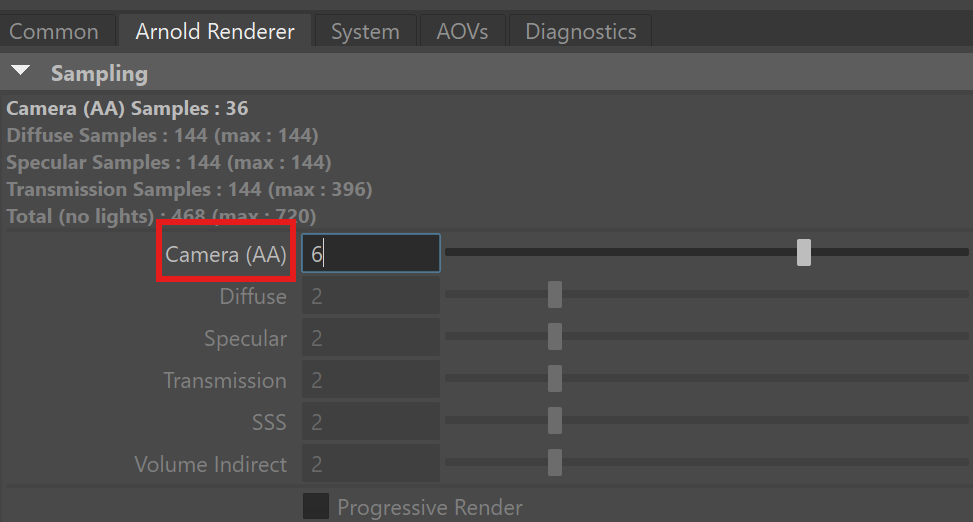Select the Arnold Renderer tab
Viewport: 973px width, 522px height.
(x=215, y=31)
